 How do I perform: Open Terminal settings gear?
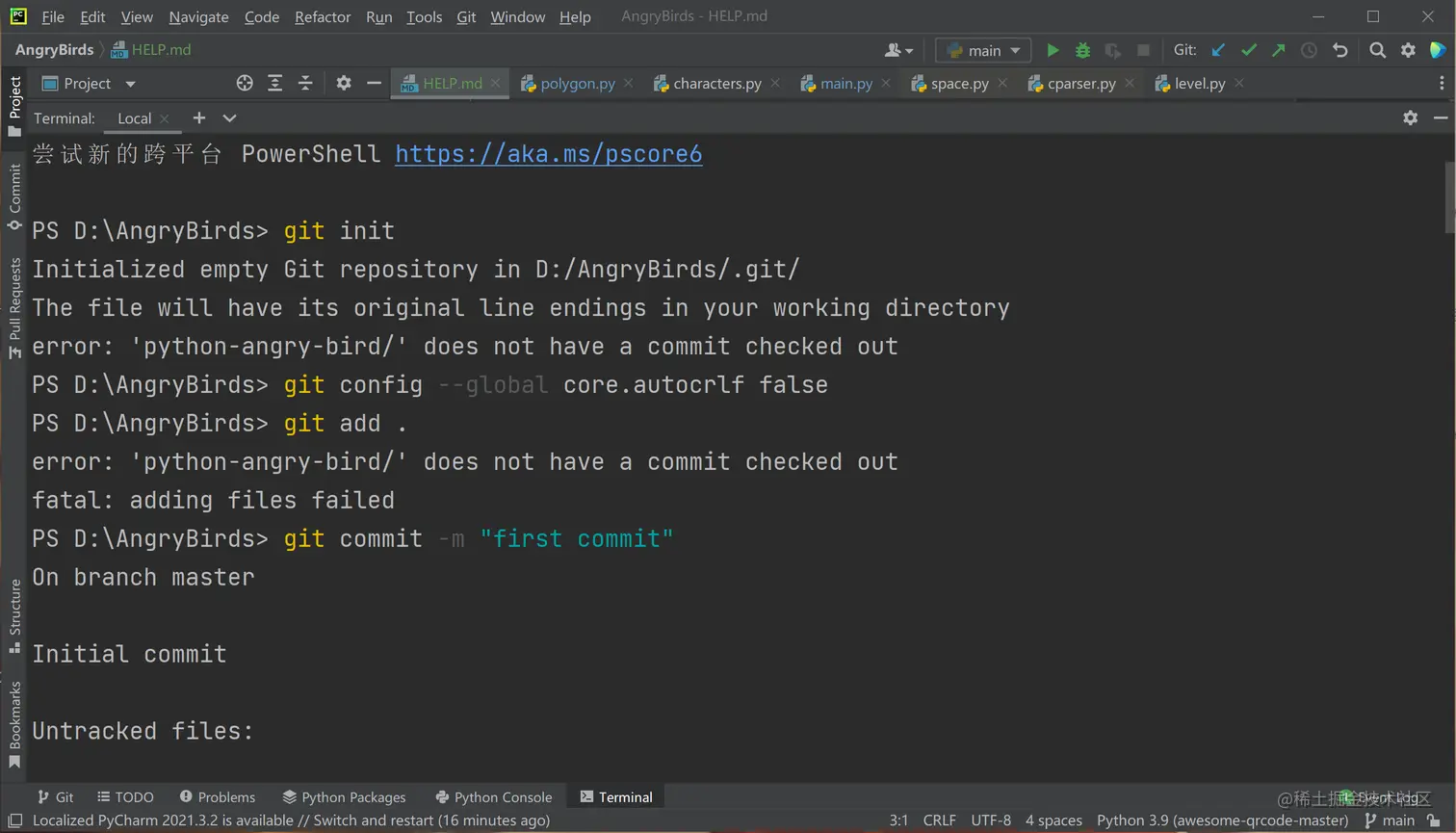click(x=1410, y=117)
